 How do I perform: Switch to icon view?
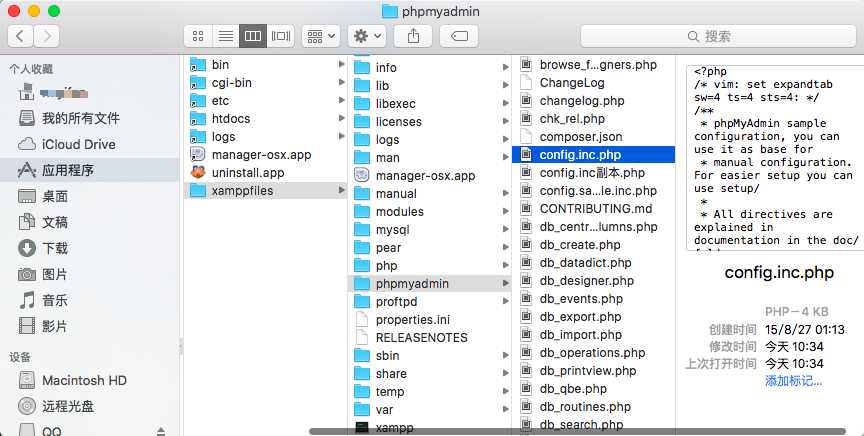(x=198, y=36)
